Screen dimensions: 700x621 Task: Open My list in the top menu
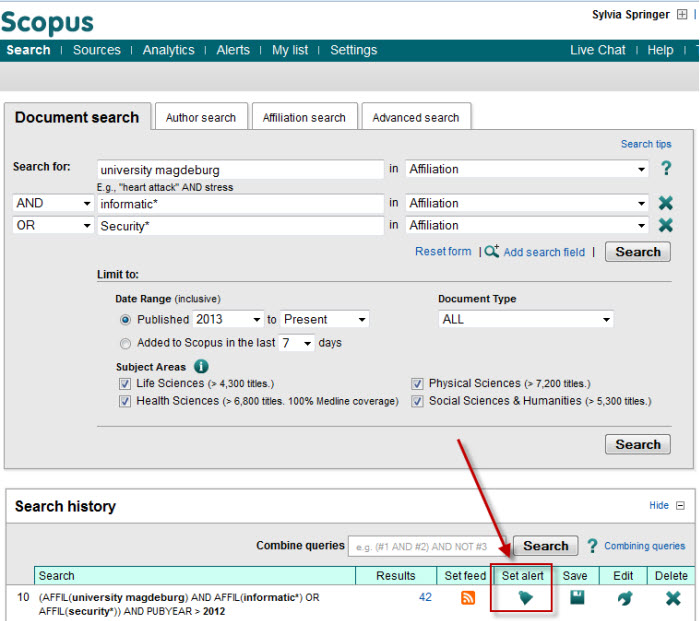(x=290, y=50)
